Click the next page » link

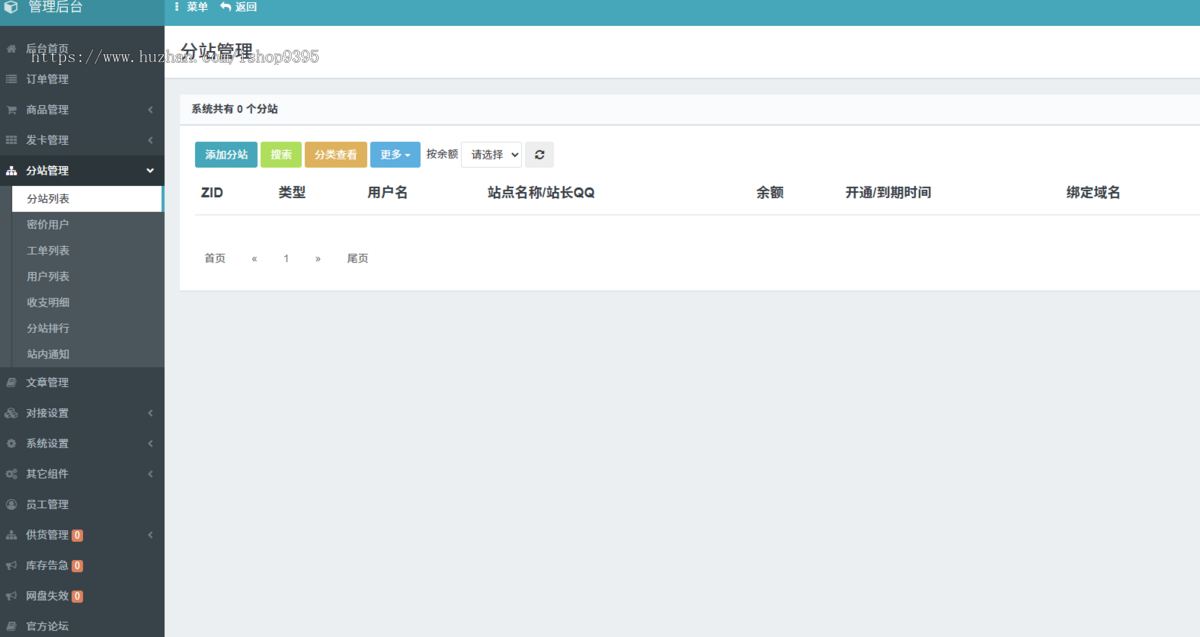(318, 258)
